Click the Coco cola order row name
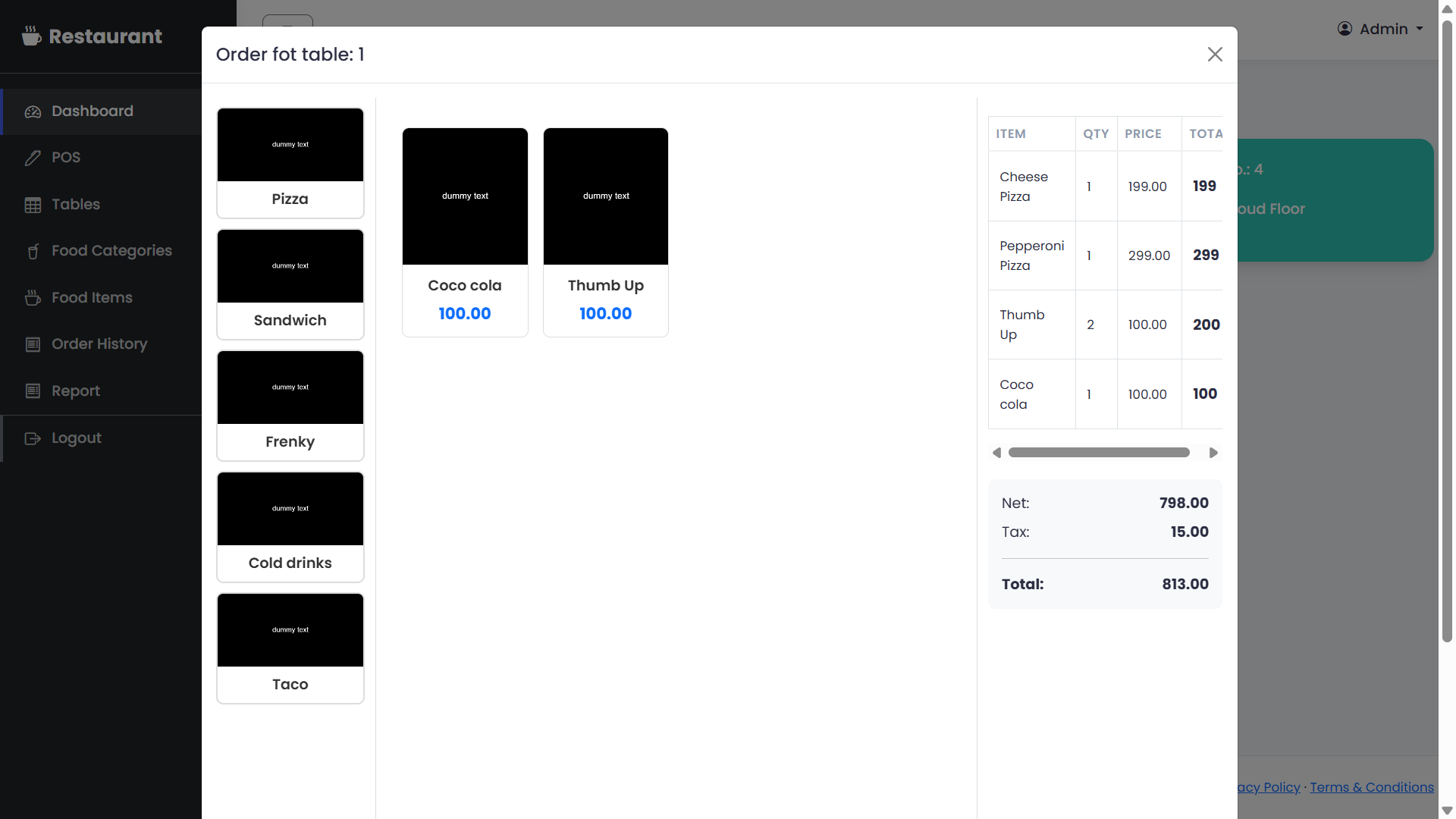This screenshot has width=1456, height=819. [1016, 394]
